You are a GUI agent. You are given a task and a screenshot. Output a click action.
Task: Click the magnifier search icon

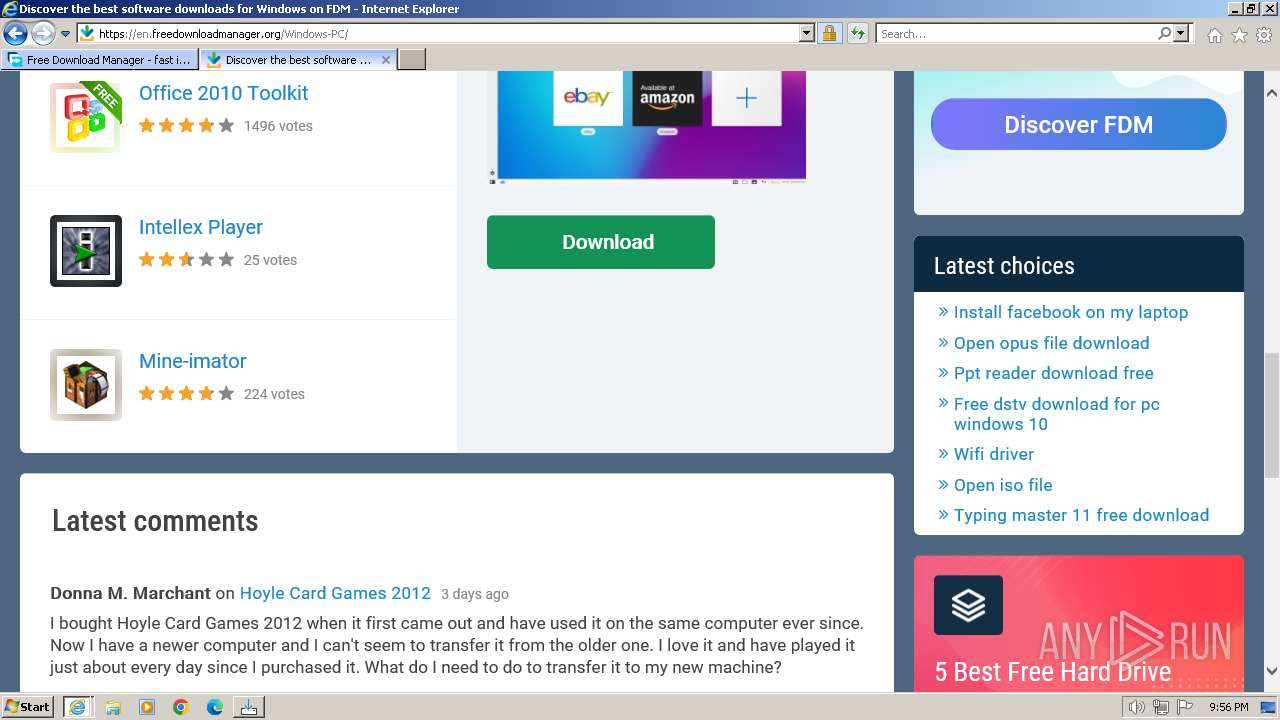click(x=1164, y=33)
